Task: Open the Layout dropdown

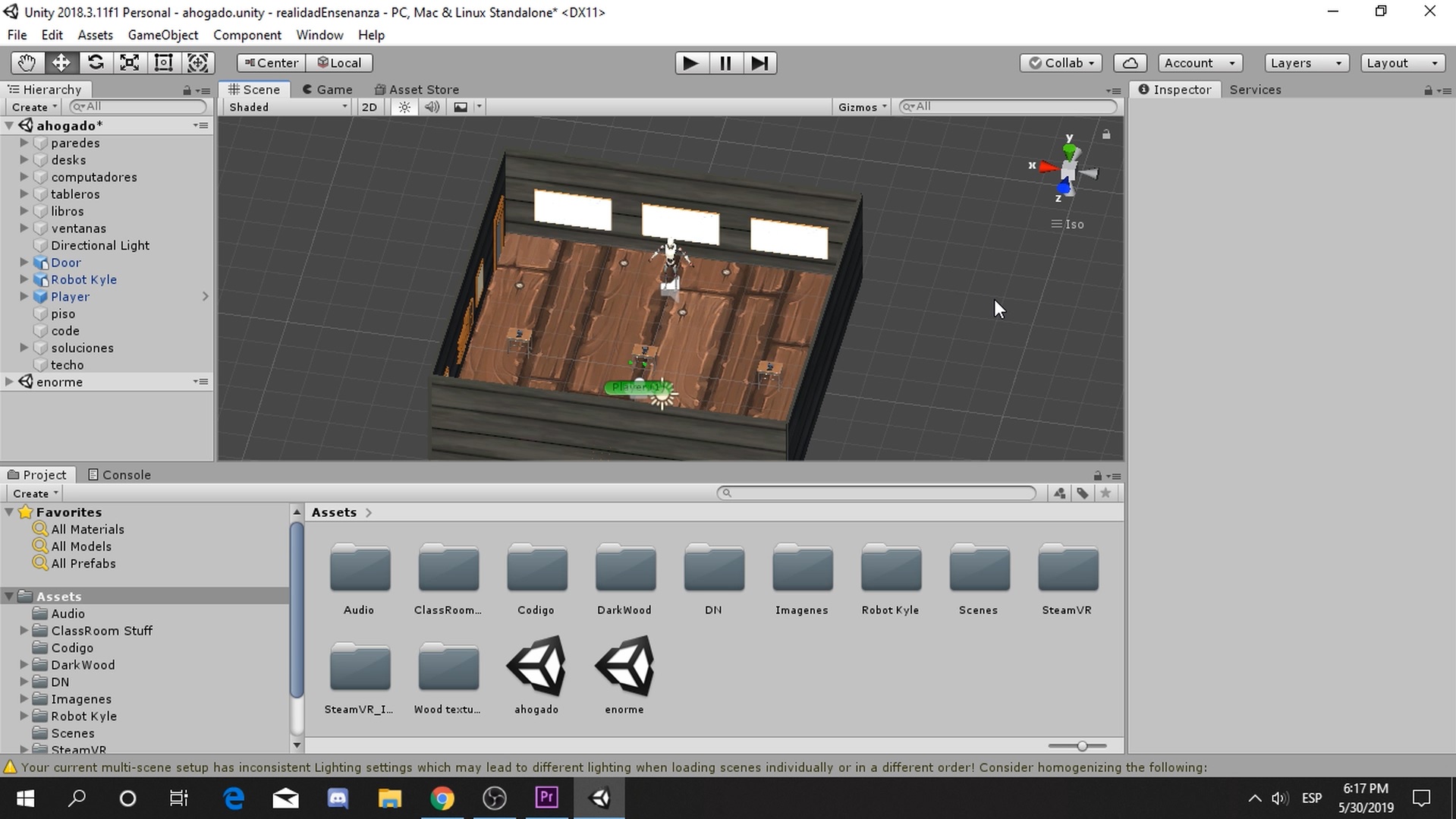Action: pyautogui.click(x=1402, y=63)
